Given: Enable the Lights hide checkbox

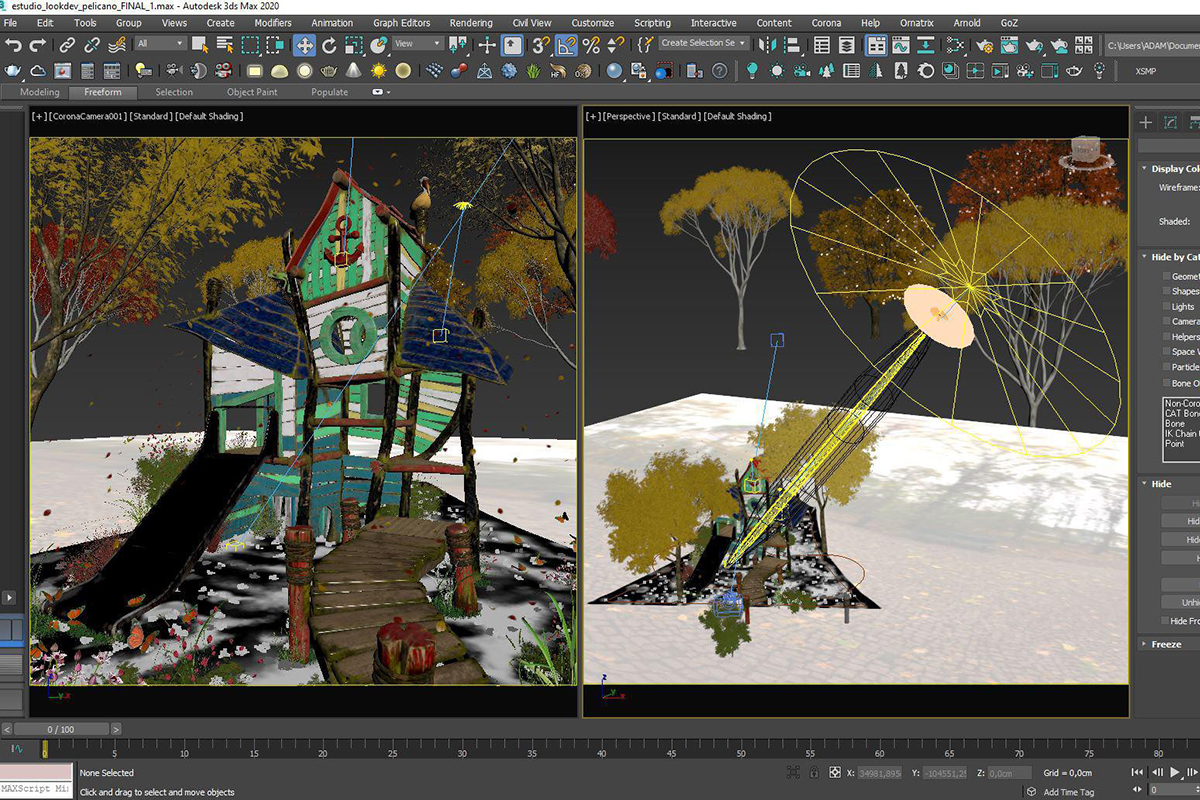Looking at the screenshot, I should [1166, 306].
